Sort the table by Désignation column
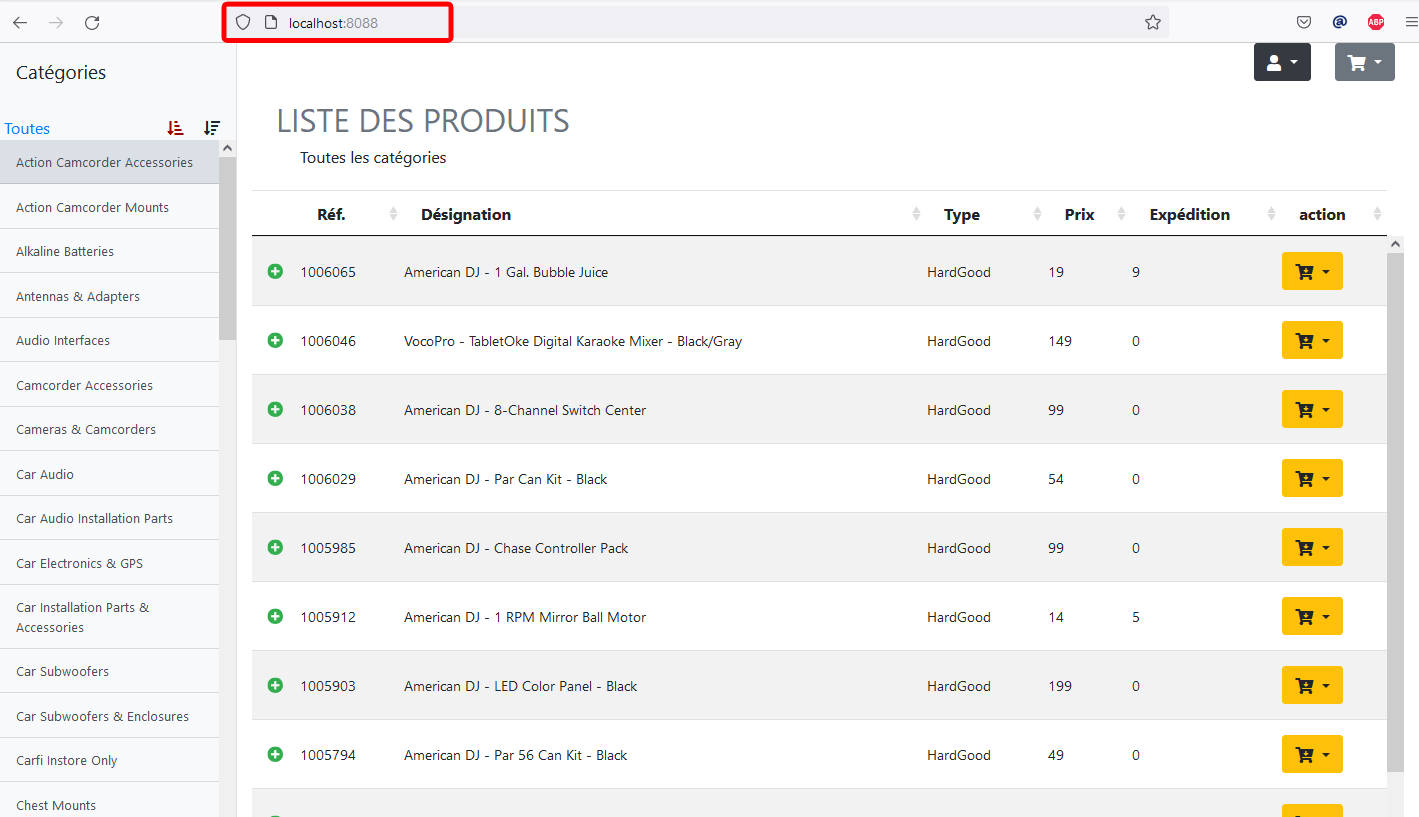This screenshot has width=1419, height=817. point(664,214)
